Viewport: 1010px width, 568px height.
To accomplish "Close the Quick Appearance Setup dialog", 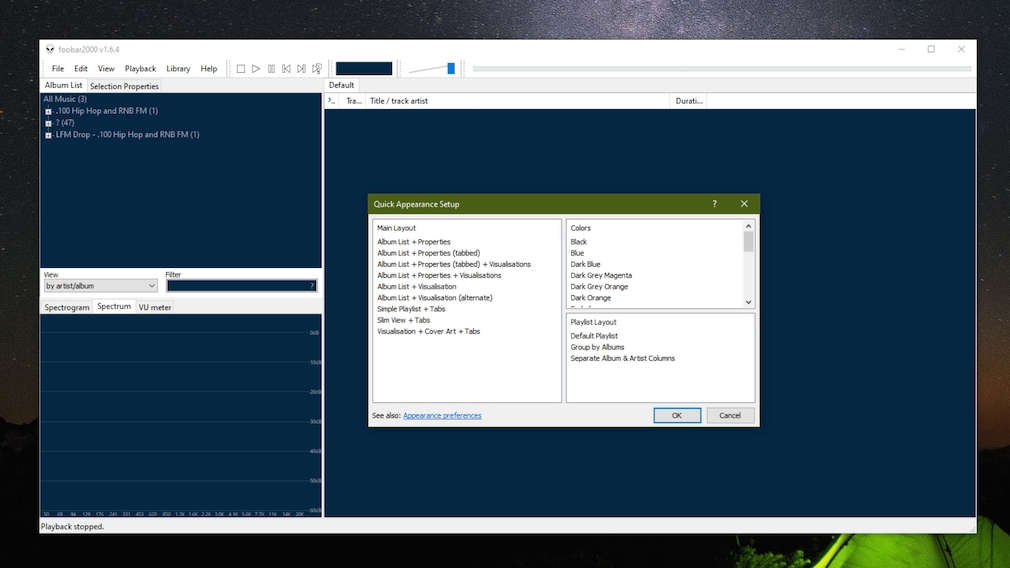I will (744, 204).
